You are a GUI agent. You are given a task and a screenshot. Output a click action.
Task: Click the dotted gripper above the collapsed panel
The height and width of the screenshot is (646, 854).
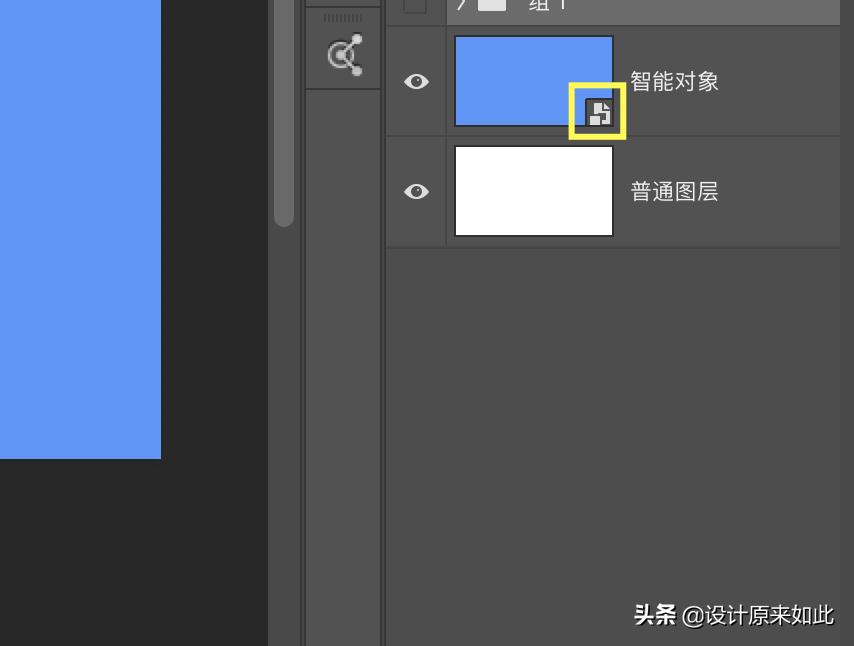pyautogui.click(x=343, y=17)
